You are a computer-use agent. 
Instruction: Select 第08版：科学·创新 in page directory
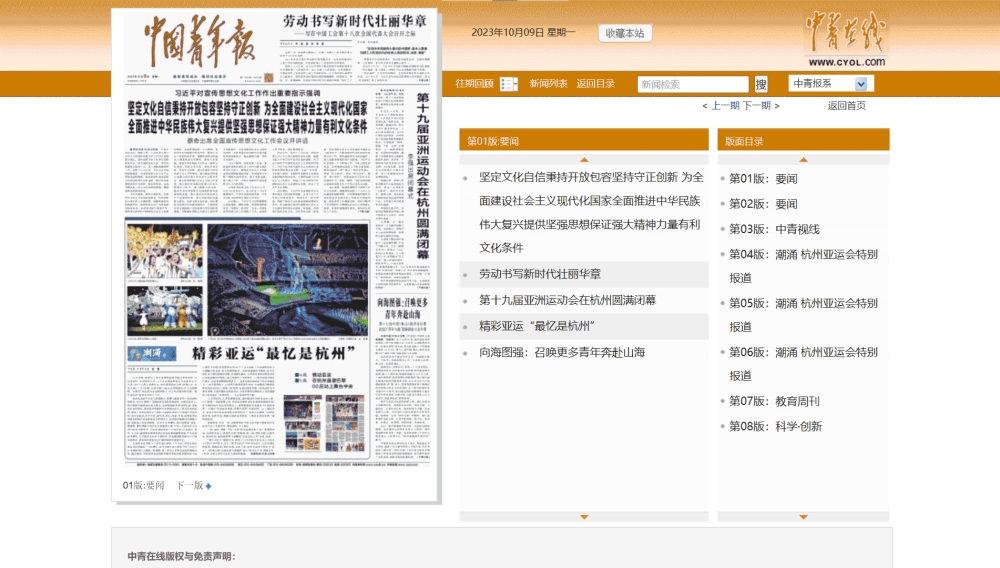tap(776, 426)
